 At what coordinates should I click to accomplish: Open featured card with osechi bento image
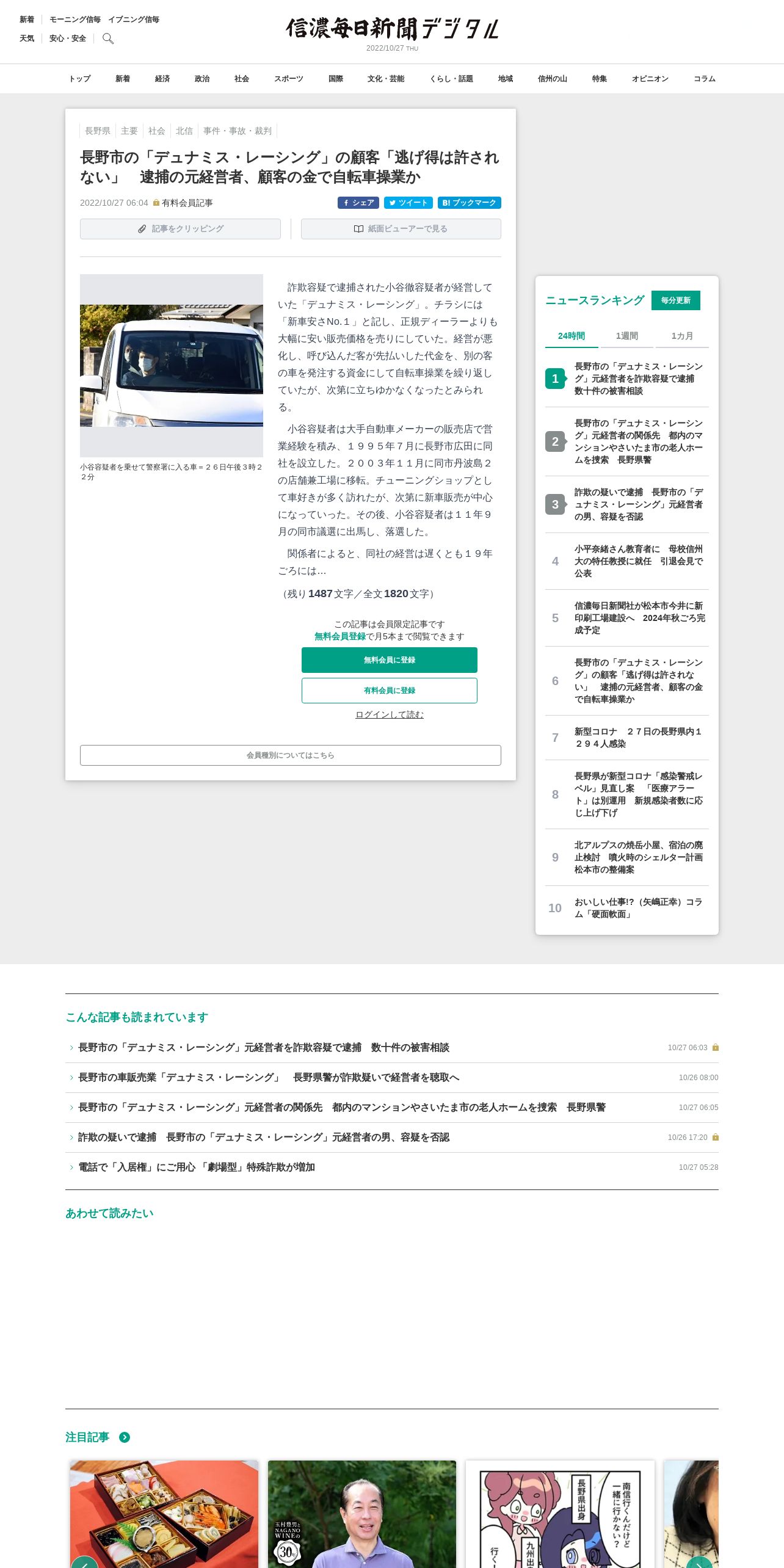pos(164,1514)
